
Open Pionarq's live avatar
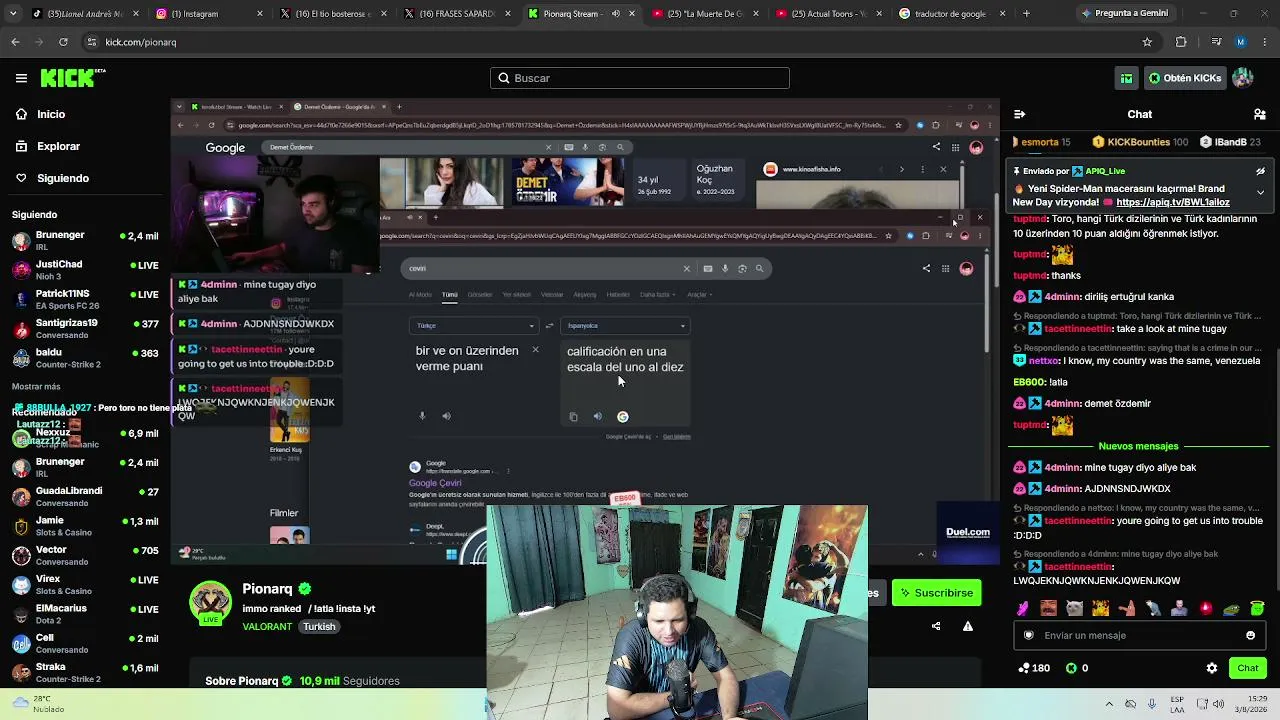(x=210, y=603)
